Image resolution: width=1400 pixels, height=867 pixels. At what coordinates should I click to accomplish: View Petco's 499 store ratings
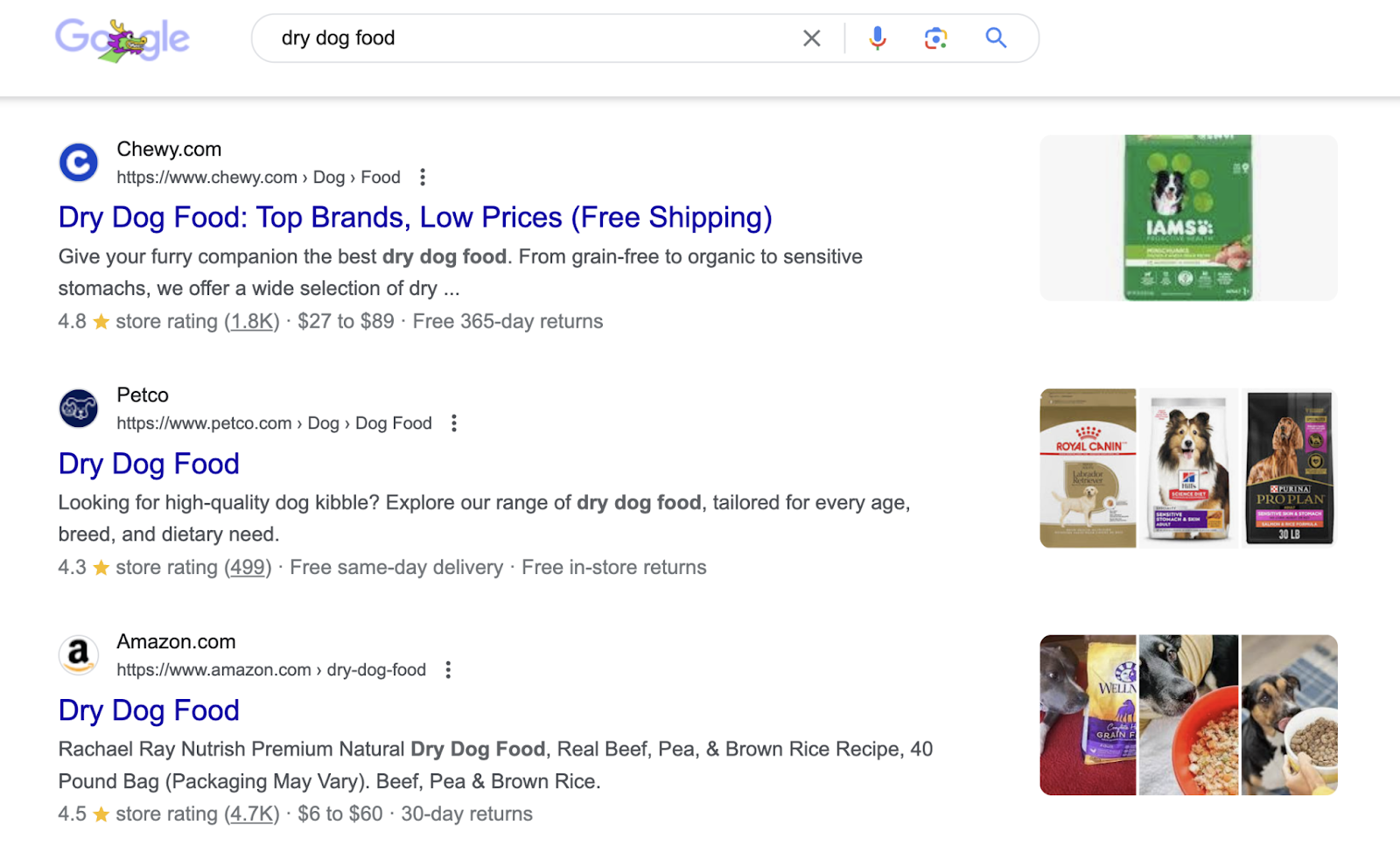(x=247, y=567)
